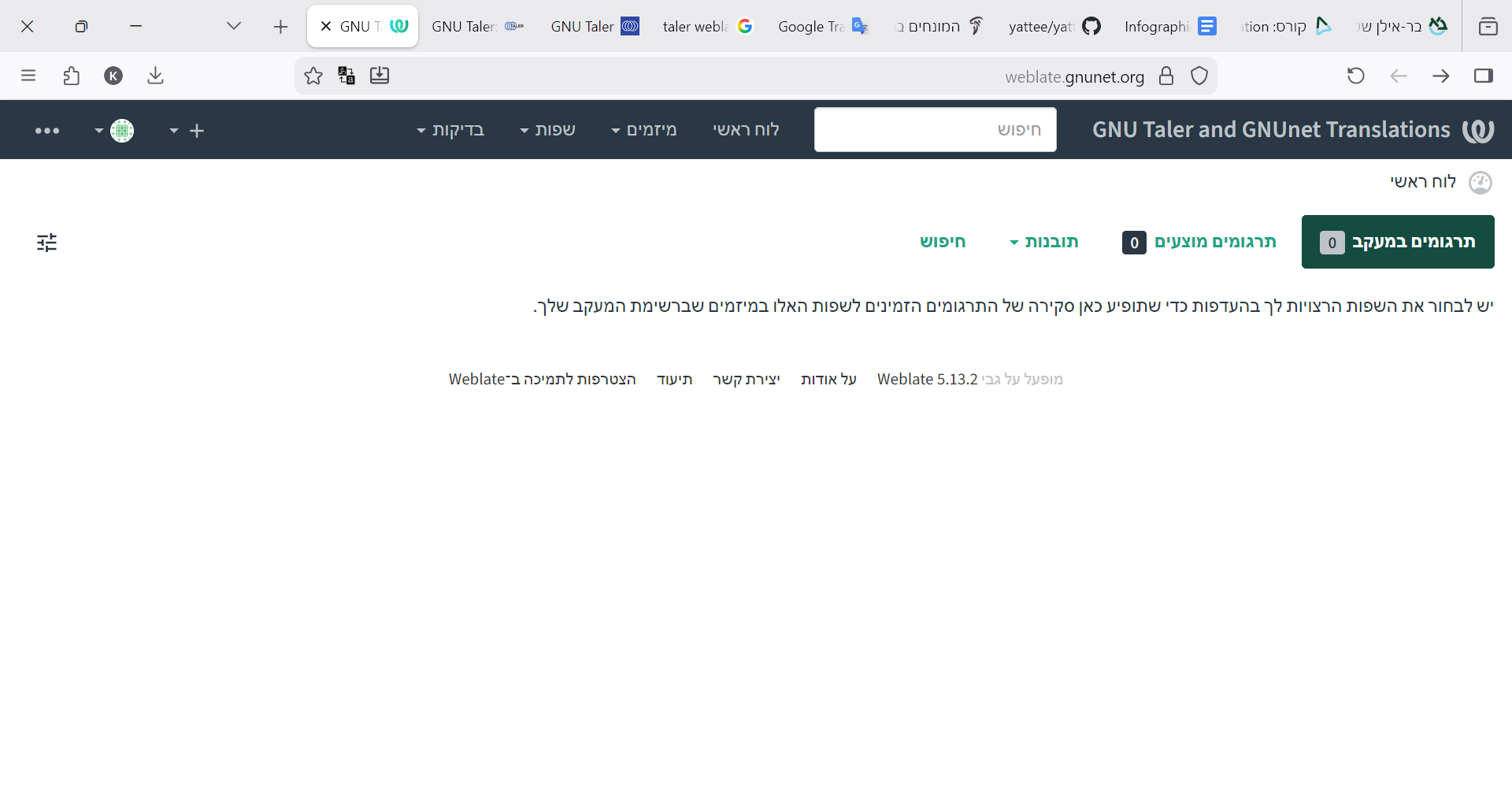Expand the plus add-new dropdown

(187, 131)
